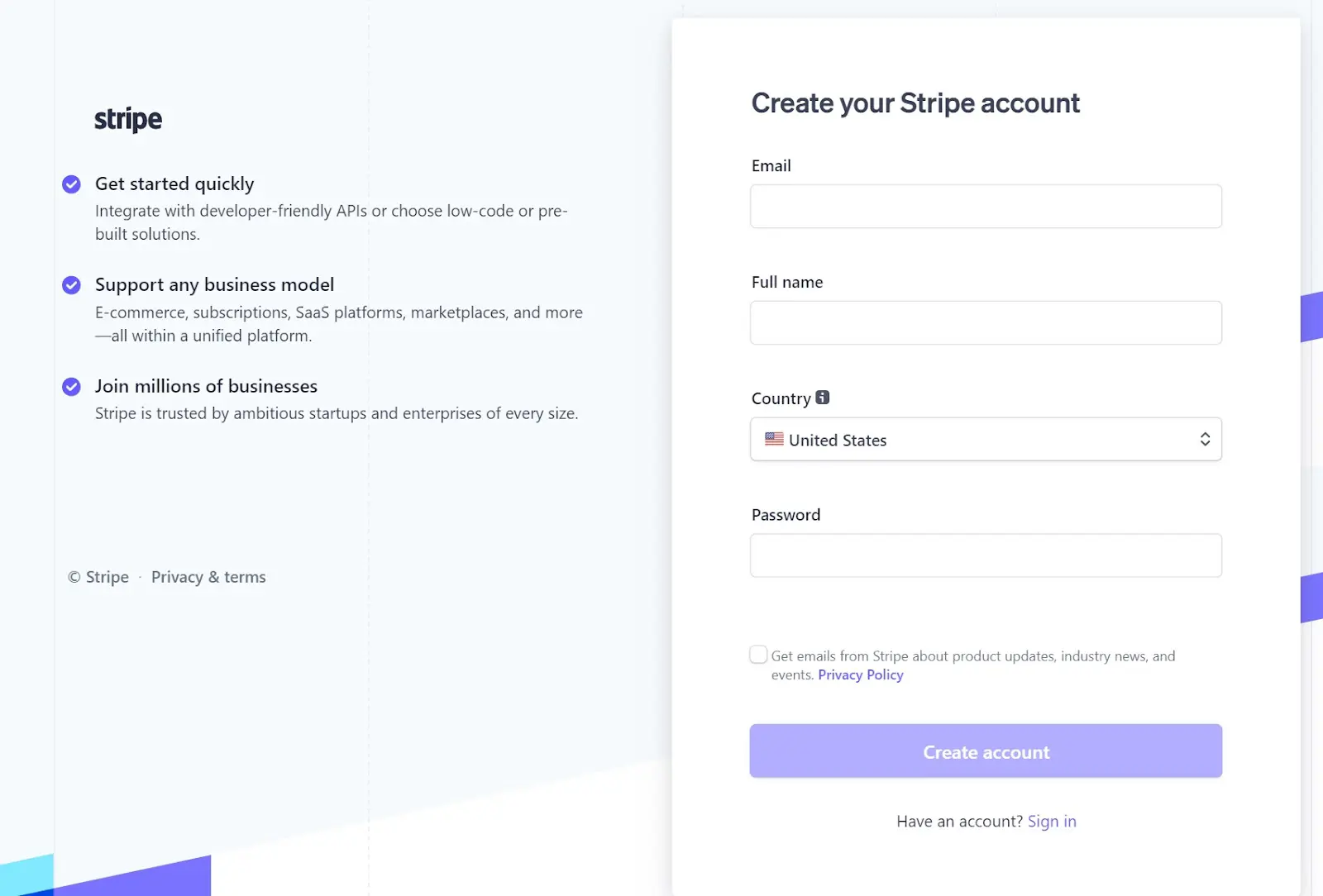Click the checkmark beside Get started quickly
Viewport: 1323px width, 896px height.
coord(71,184)
